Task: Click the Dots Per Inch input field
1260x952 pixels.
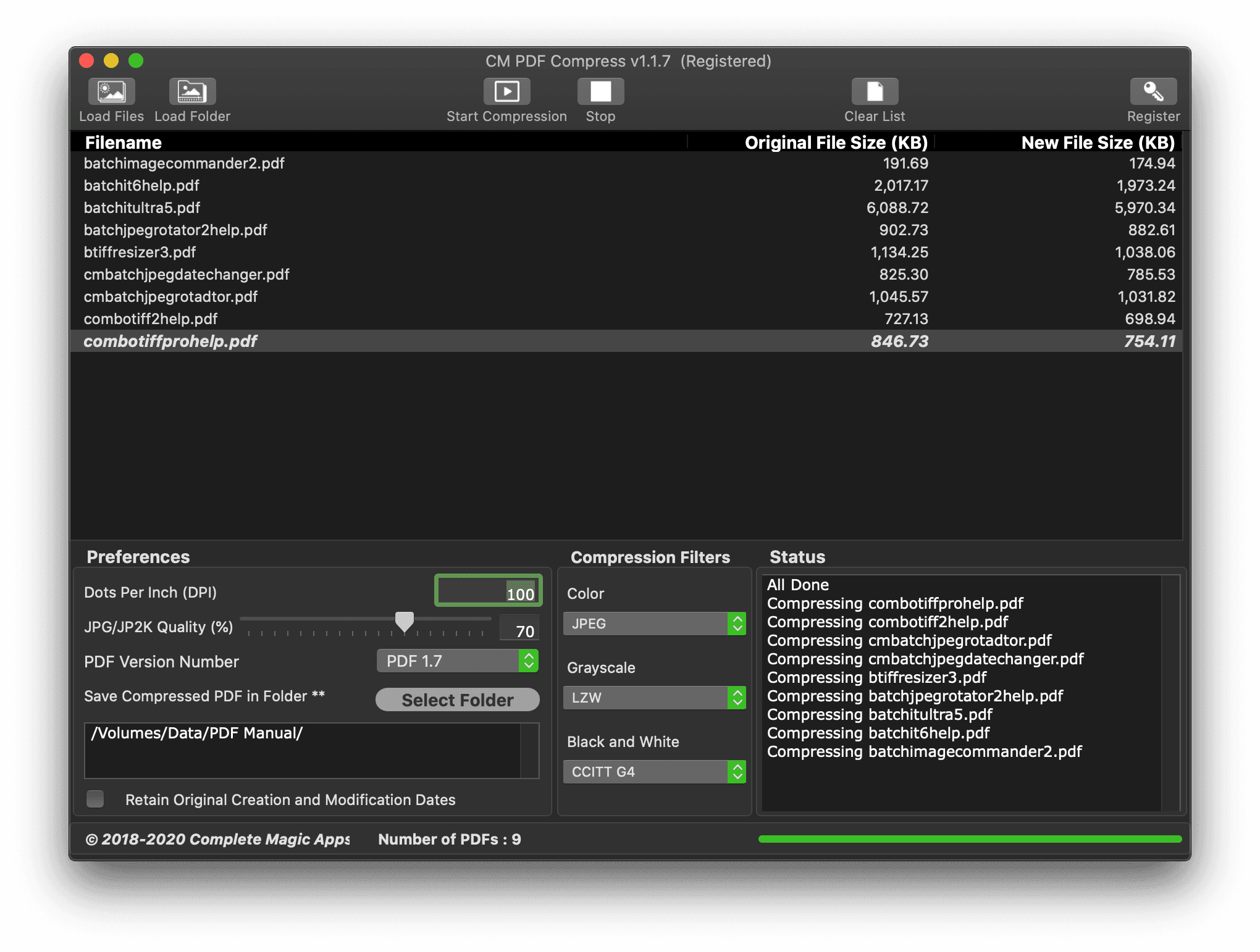Action: pos(488,591)
